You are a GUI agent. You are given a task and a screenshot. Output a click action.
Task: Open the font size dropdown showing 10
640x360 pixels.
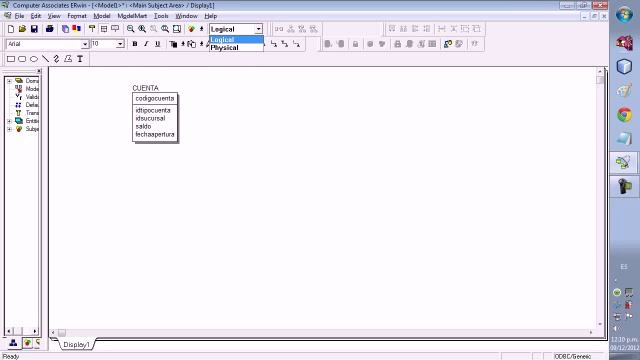(x=120, y=44)
